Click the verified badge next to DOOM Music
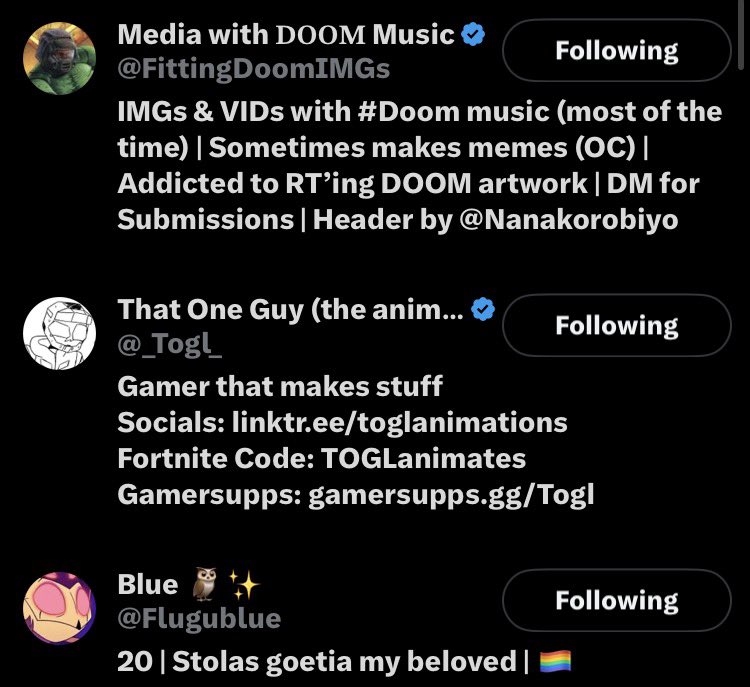750x687 pixels. click(473, 34)
